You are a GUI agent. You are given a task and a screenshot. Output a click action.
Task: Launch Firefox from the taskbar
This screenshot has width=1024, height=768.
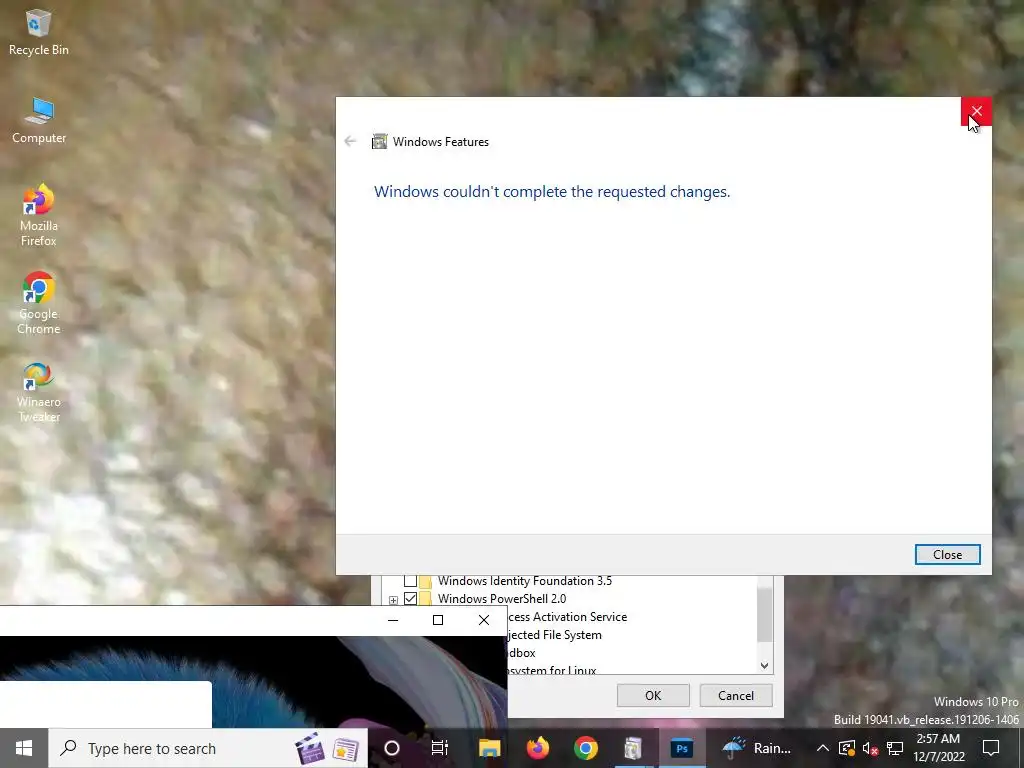pos(537,748)
